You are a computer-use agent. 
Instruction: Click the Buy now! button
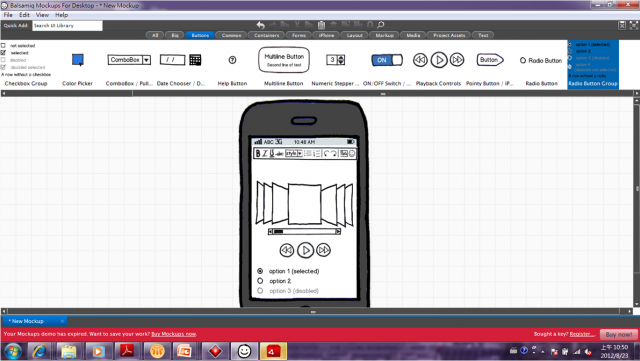pyautogui.click(x=619, y=334)
